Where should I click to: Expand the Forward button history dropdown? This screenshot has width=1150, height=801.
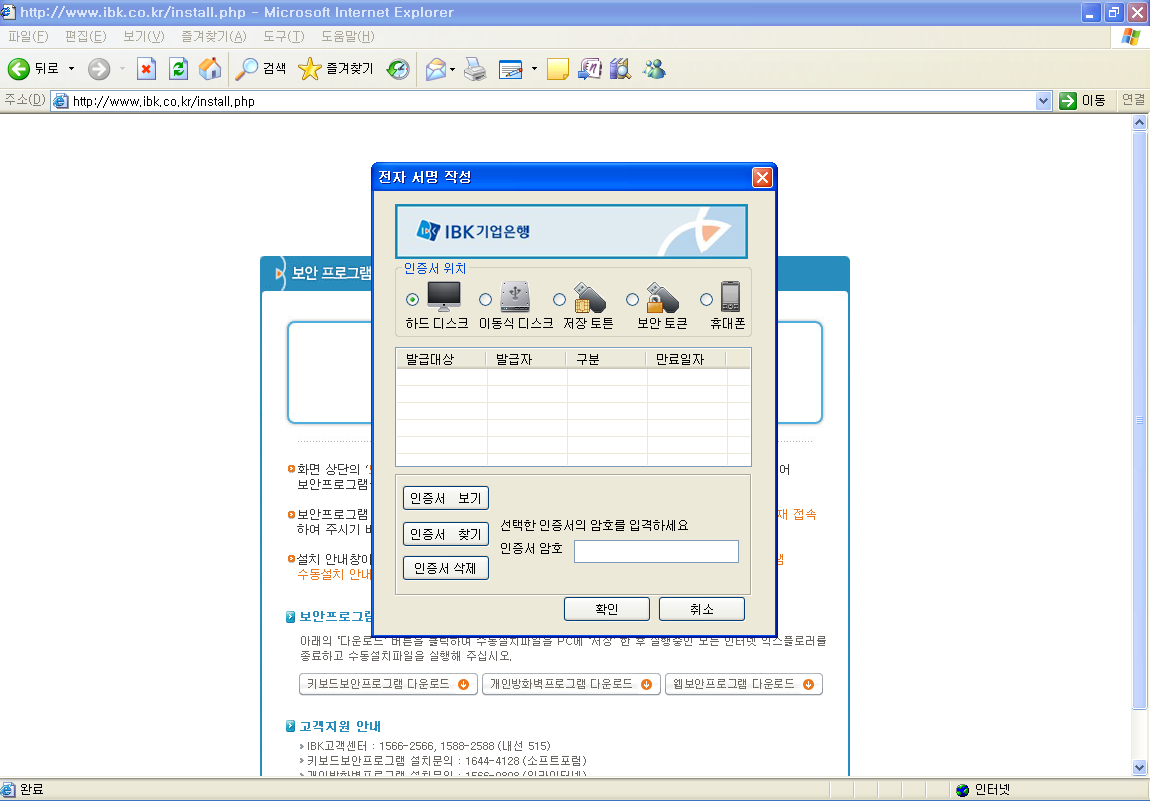[x=122, y=69]
